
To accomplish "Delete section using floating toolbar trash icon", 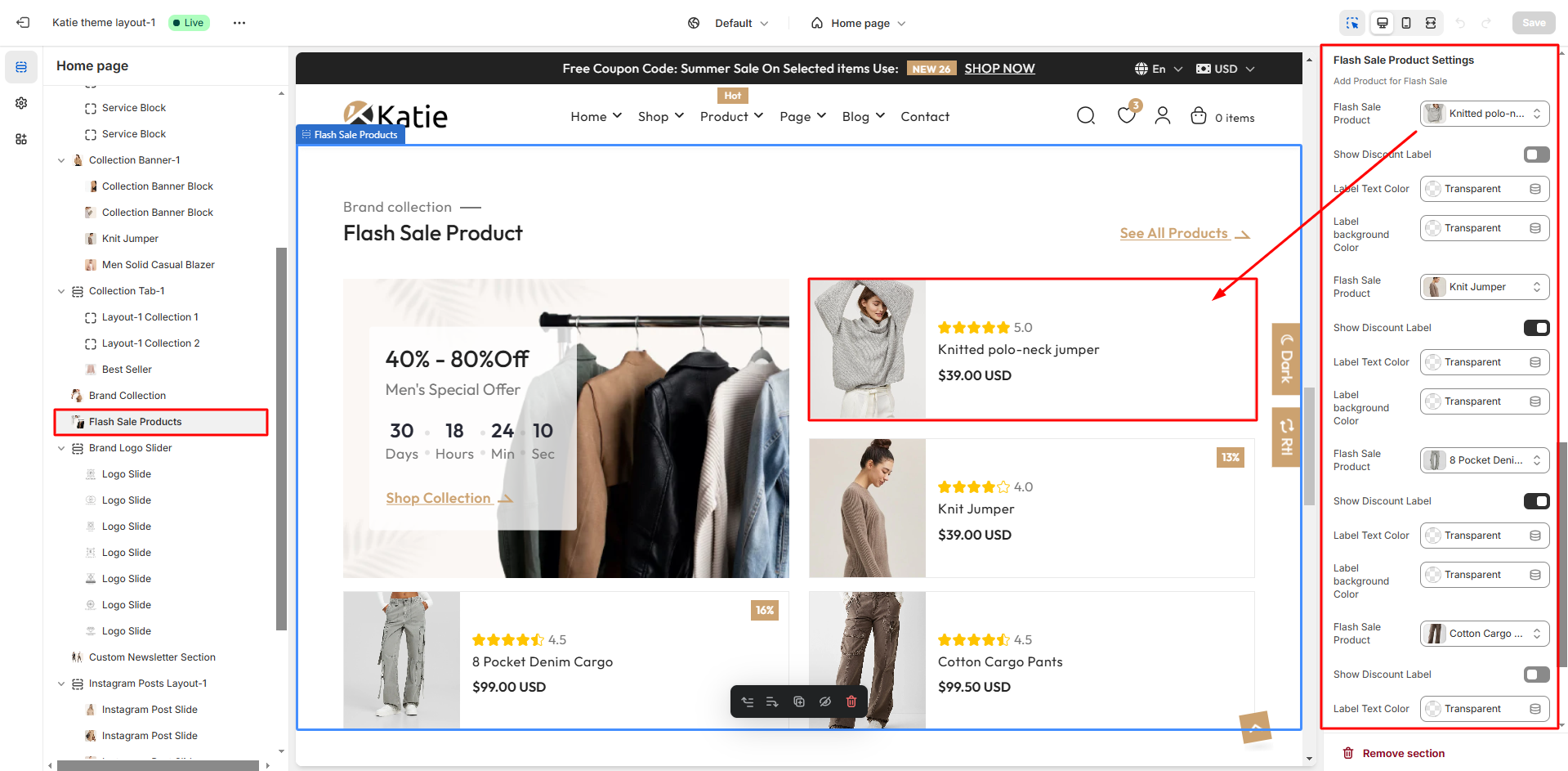I will tap(851, 702).
